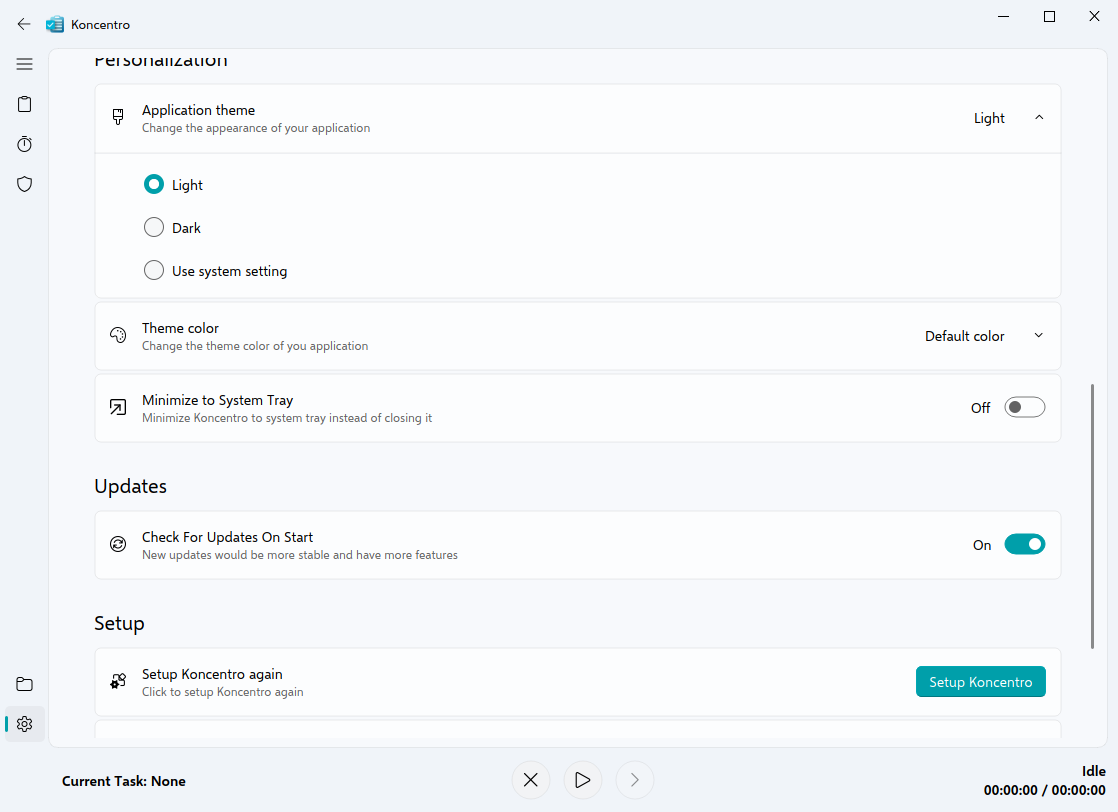The height and width of the screenshot is (812, 1118).
Task: Open the settings gear in sidebar
Action: [x=25, y=724]
